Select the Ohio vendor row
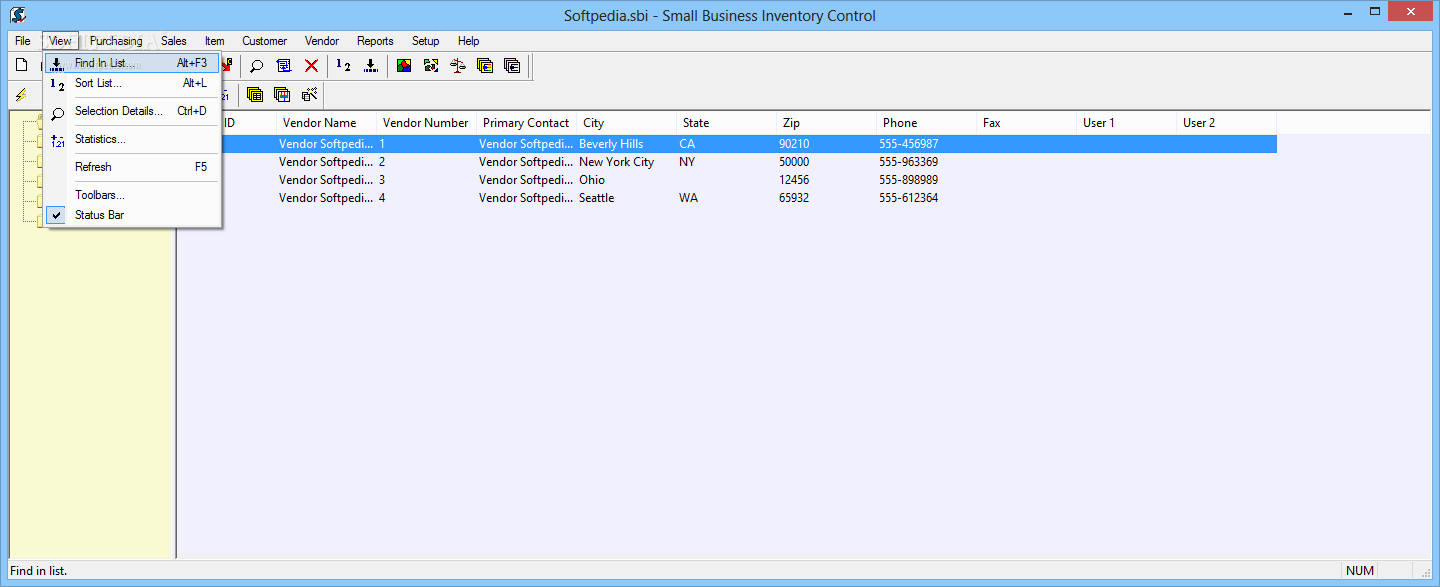 (727, 180)
